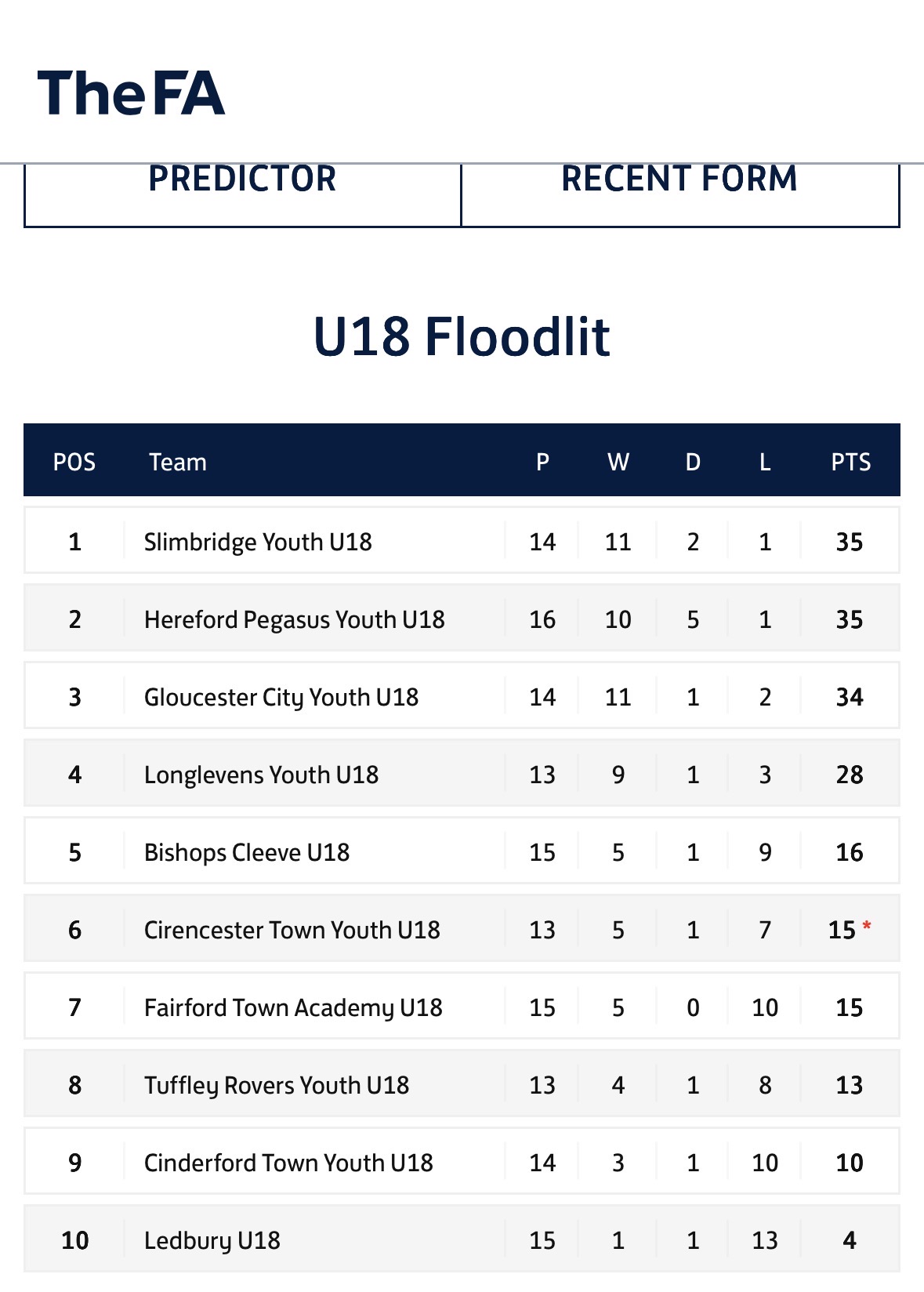
Task: Open Gloucester City Youth U18 row
Action: (462, 695)
